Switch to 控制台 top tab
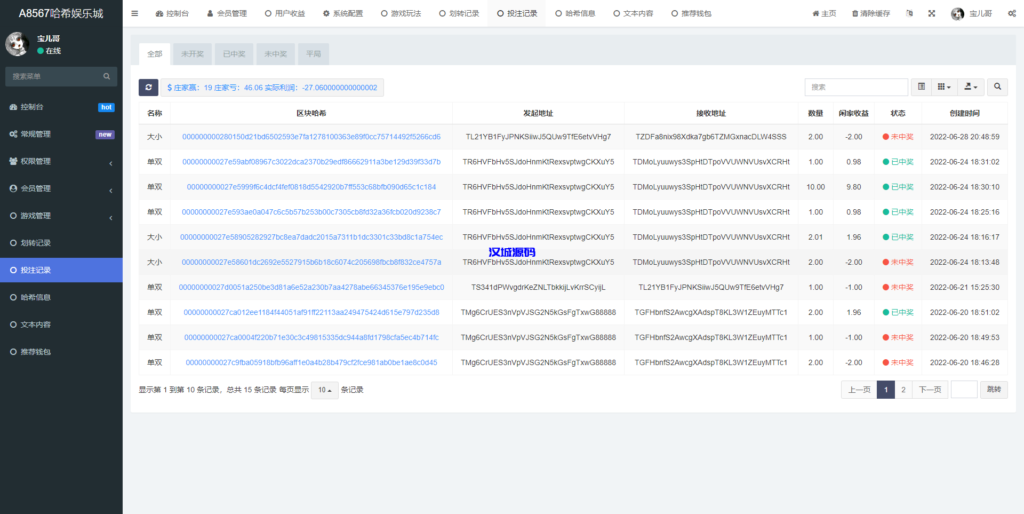This screenshot has width=1024, height=514. (x=172, y=13)
